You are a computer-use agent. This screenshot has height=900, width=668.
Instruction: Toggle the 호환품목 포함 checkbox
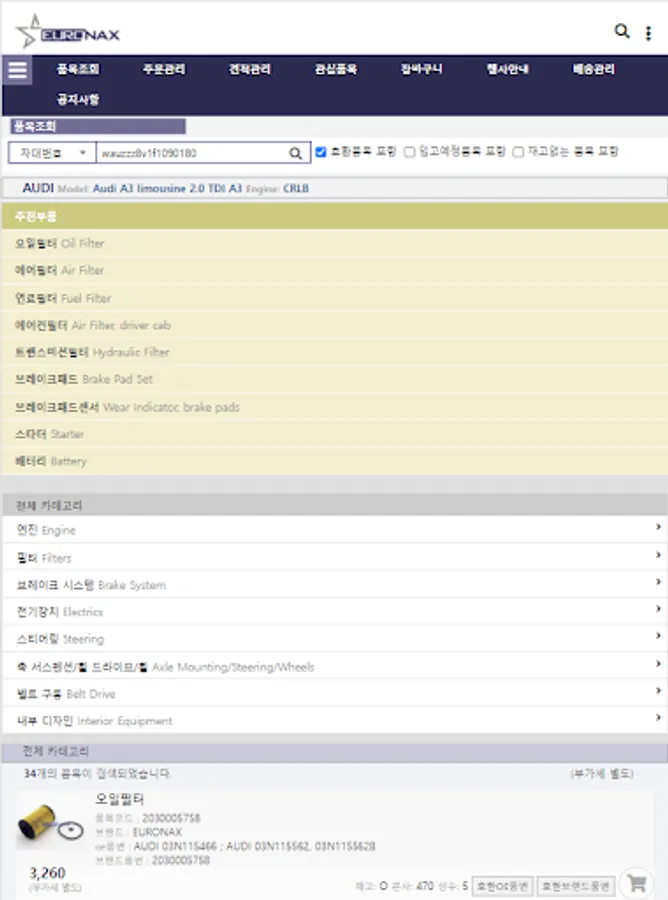click(x=321, y=152)
